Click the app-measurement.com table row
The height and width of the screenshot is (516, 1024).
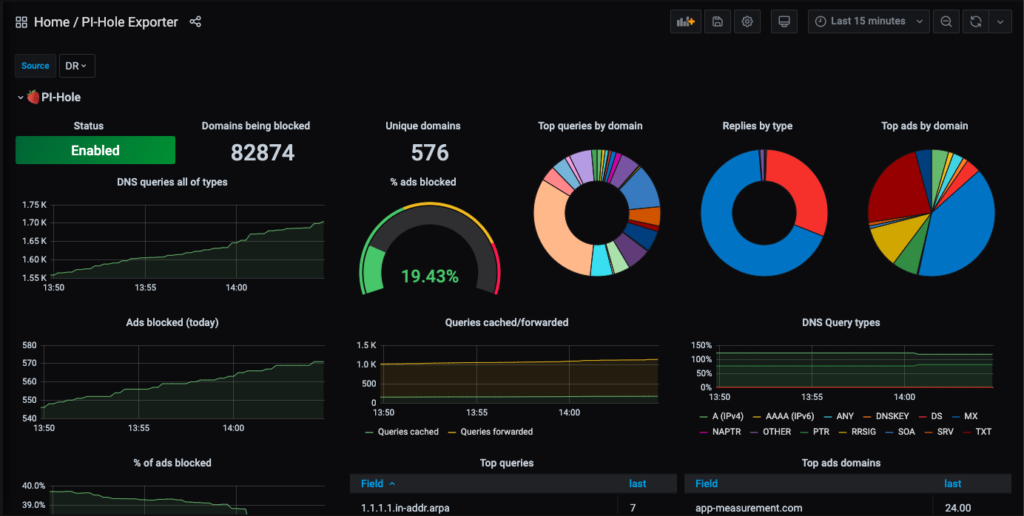pos(848,508)
